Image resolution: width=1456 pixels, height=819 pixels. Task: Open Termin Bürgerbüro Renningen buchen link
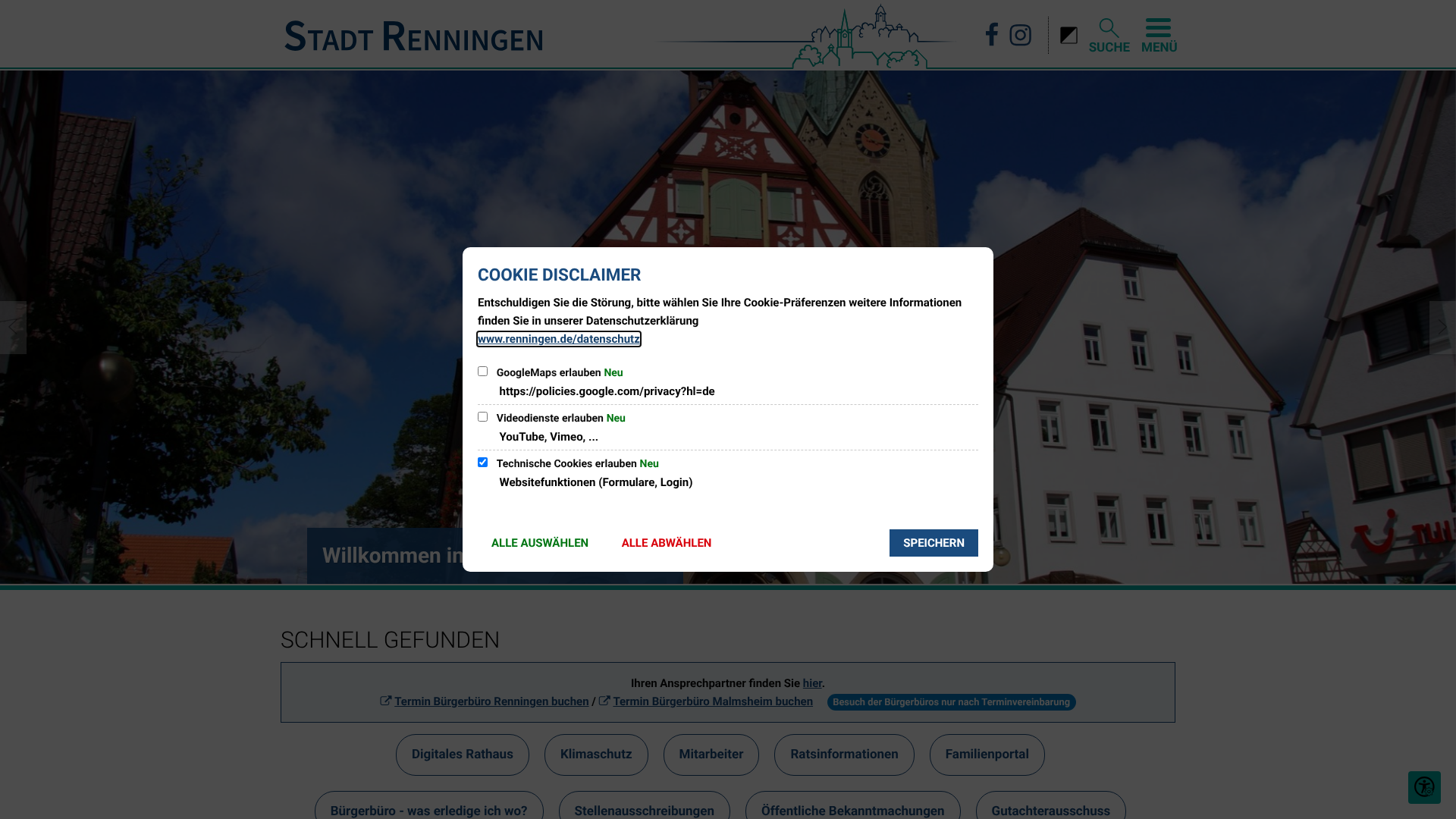(491, 701)
